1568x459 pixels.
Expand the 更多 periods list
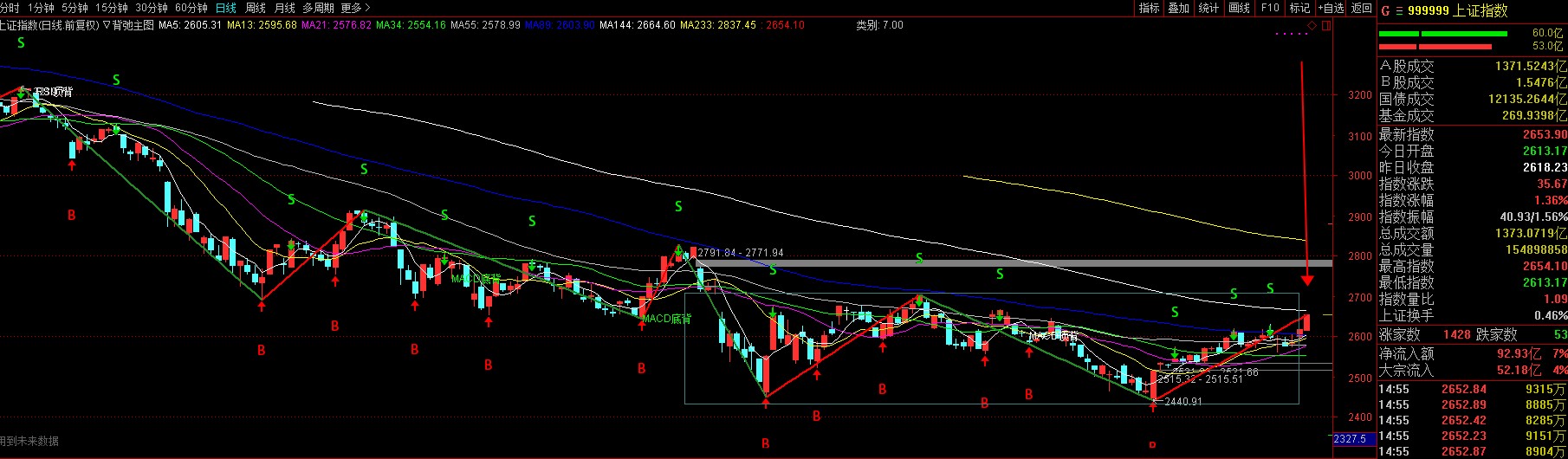[x=355, y=8]
